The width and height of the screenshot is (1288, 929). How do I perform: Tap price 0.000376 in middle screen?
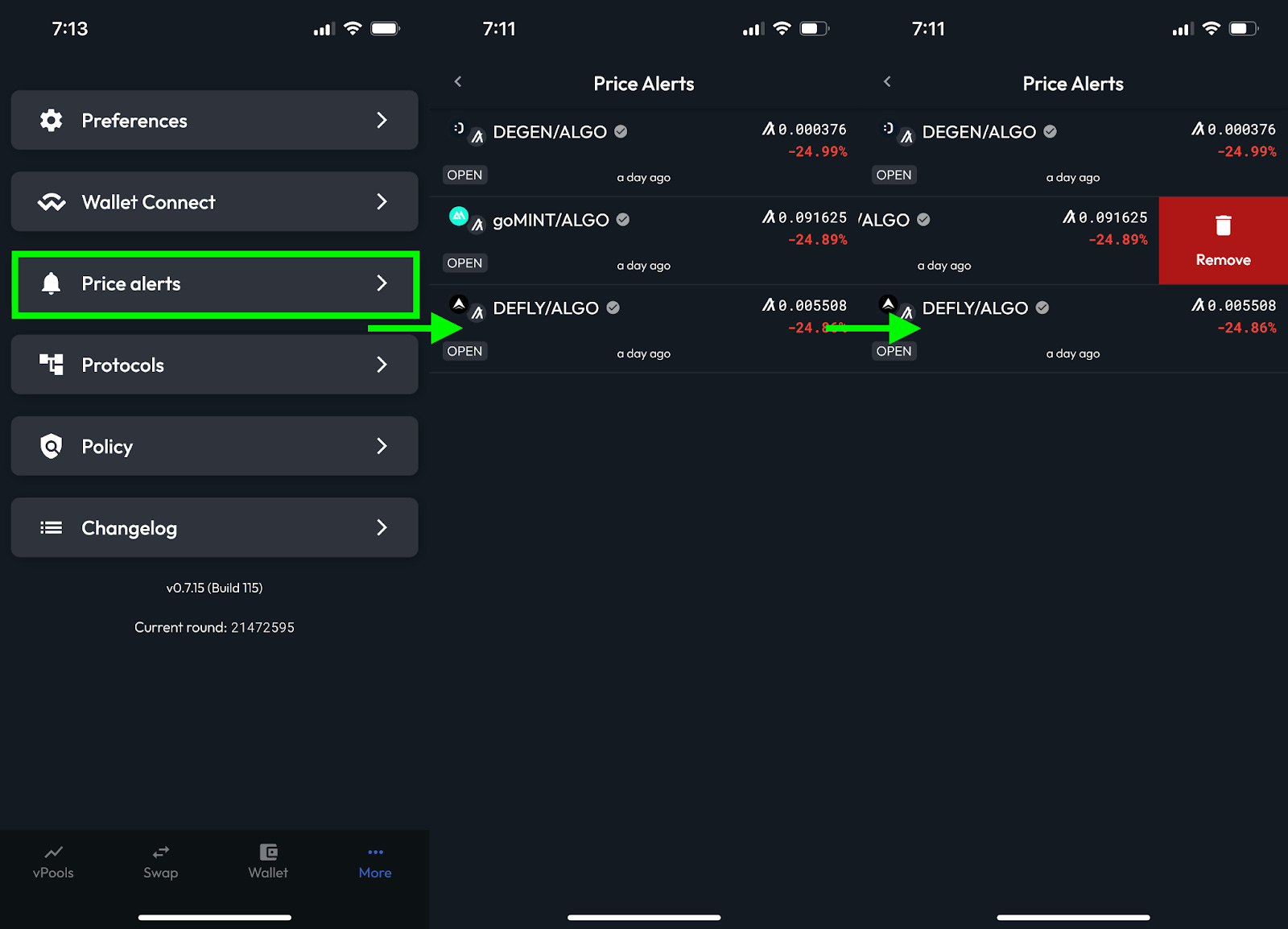[x=804, y=129]
